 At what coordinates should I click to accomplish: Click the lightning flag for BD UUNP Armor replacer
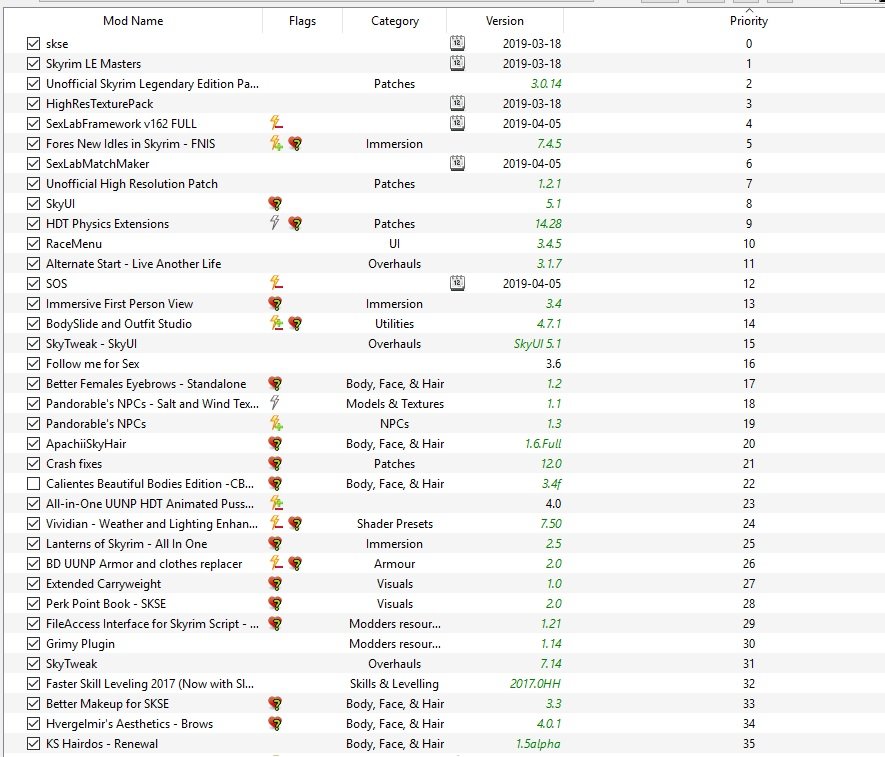tap(276, 563)
